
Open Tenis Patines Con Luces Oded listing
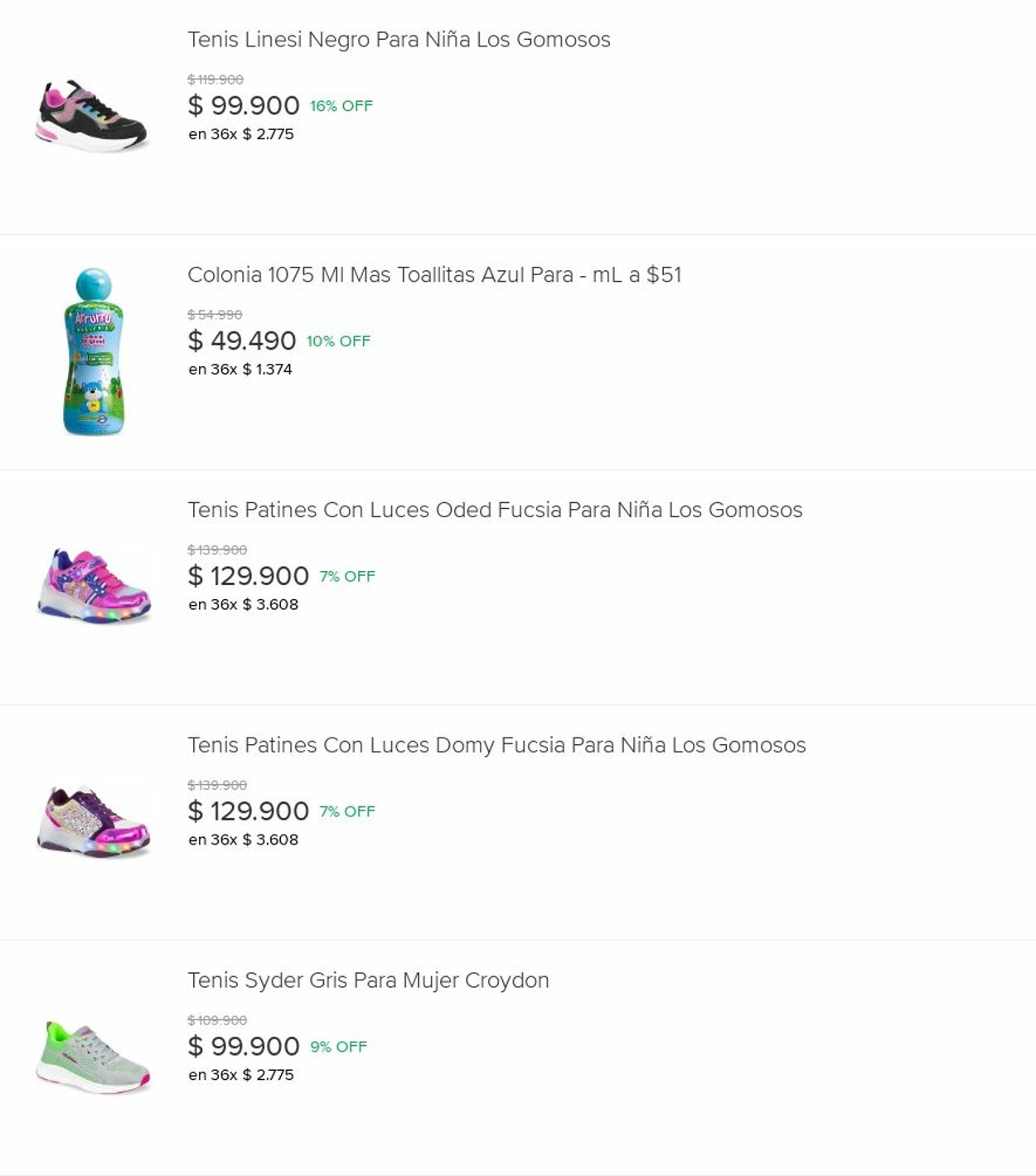495,511
